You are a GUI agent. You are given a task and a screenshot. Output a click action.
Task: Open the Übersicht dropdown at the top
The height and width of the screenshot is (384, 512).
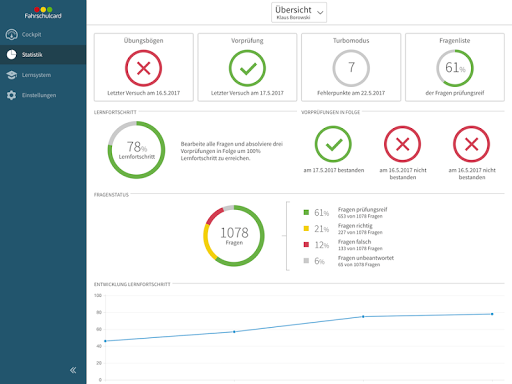tap(299, 13)
